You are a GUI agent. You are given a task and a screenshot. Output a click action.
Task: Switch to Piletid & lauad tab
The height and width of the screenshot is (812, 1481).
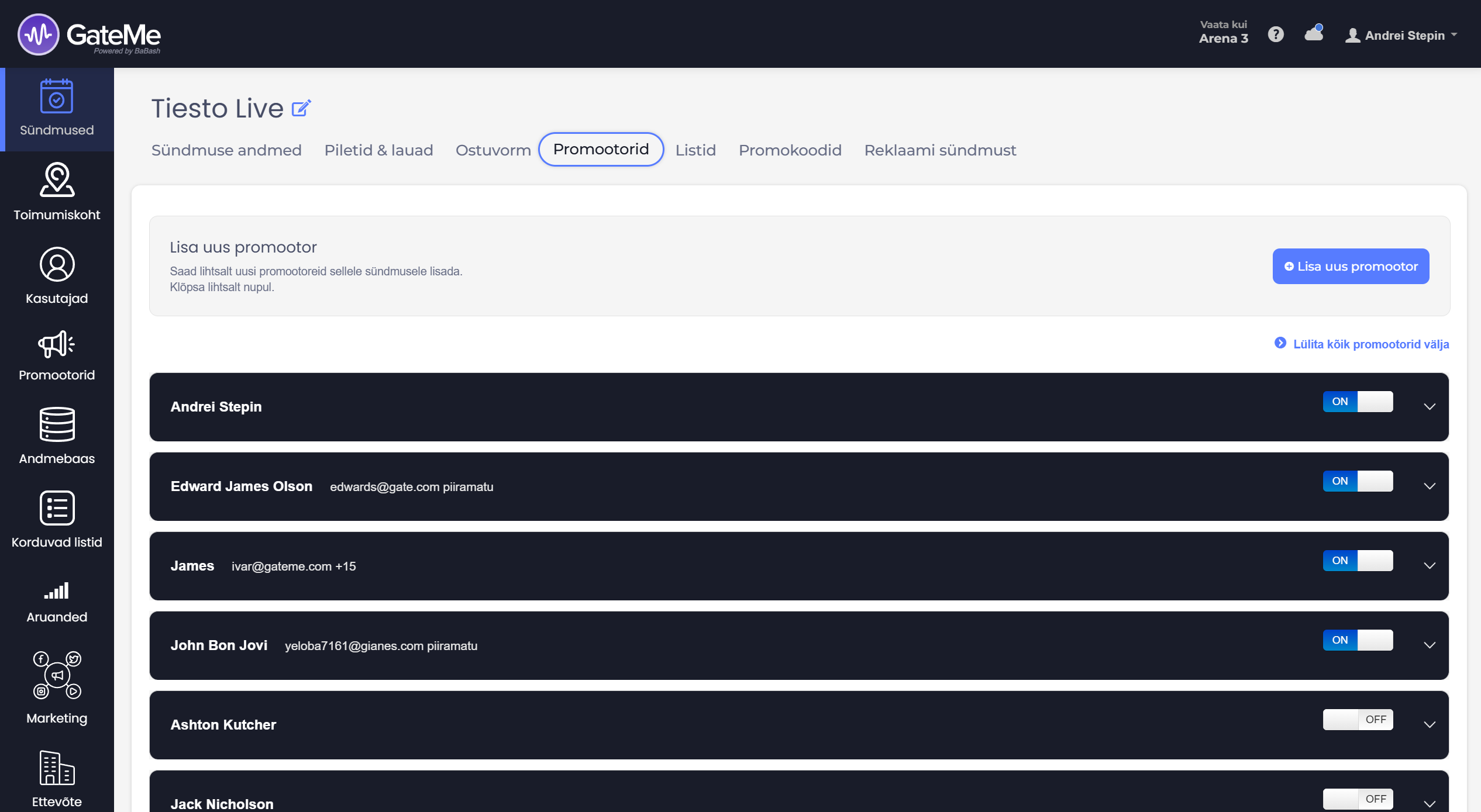(378, 150)
